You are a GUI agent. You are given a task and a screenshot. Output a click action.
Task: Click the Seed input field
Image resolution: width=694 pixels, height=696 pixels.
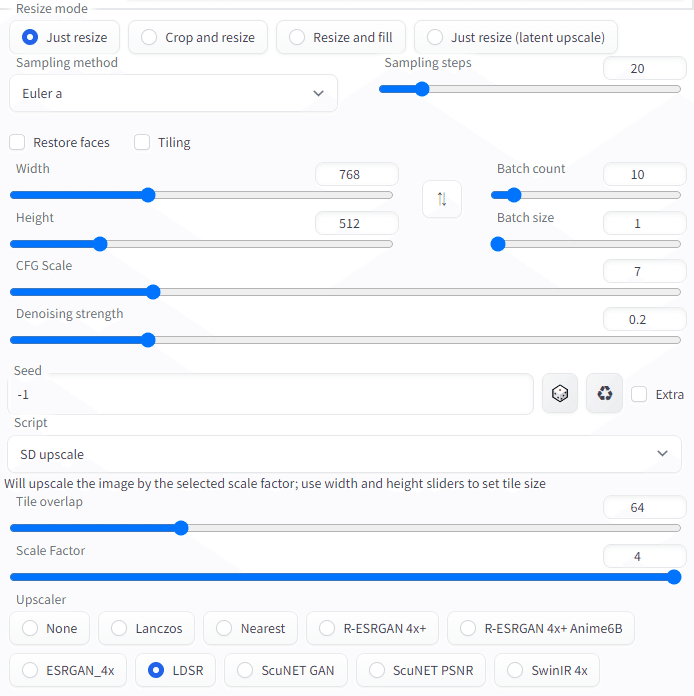(270, 394)
